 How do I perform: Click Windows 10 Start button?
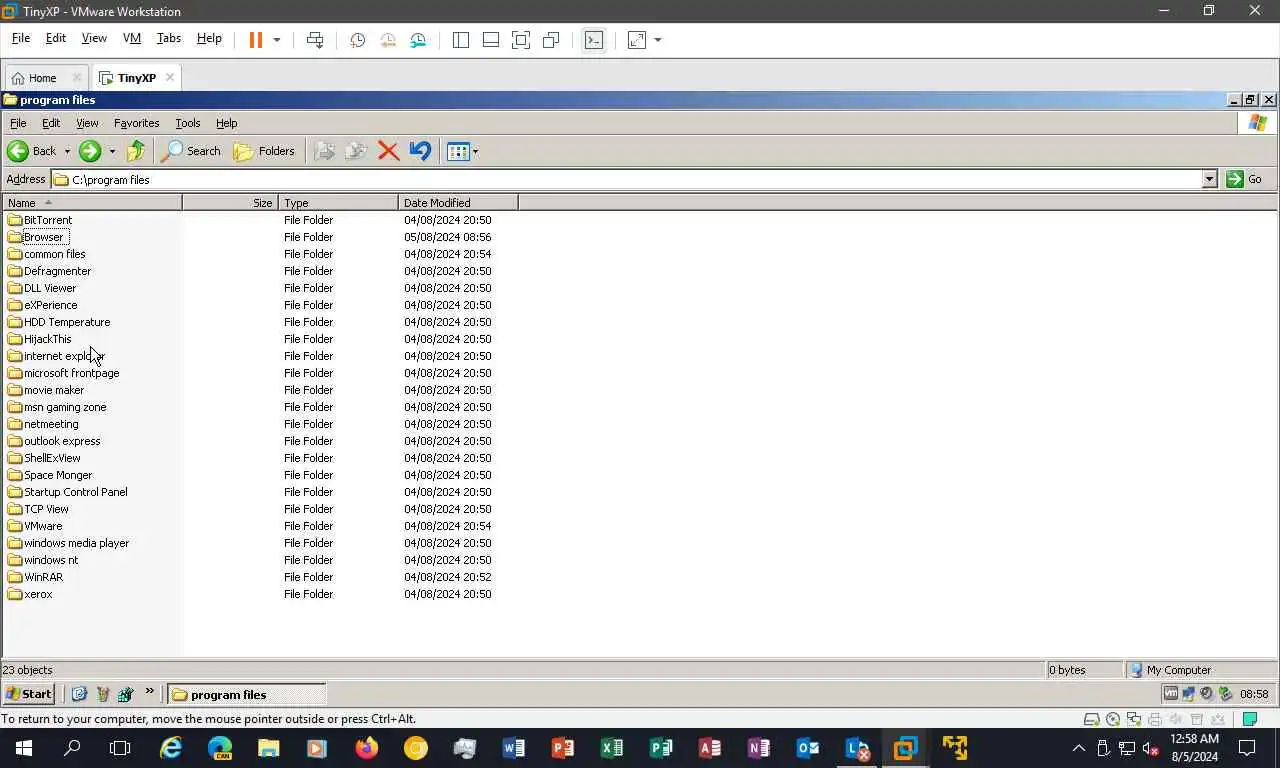[x=23, y=747]
